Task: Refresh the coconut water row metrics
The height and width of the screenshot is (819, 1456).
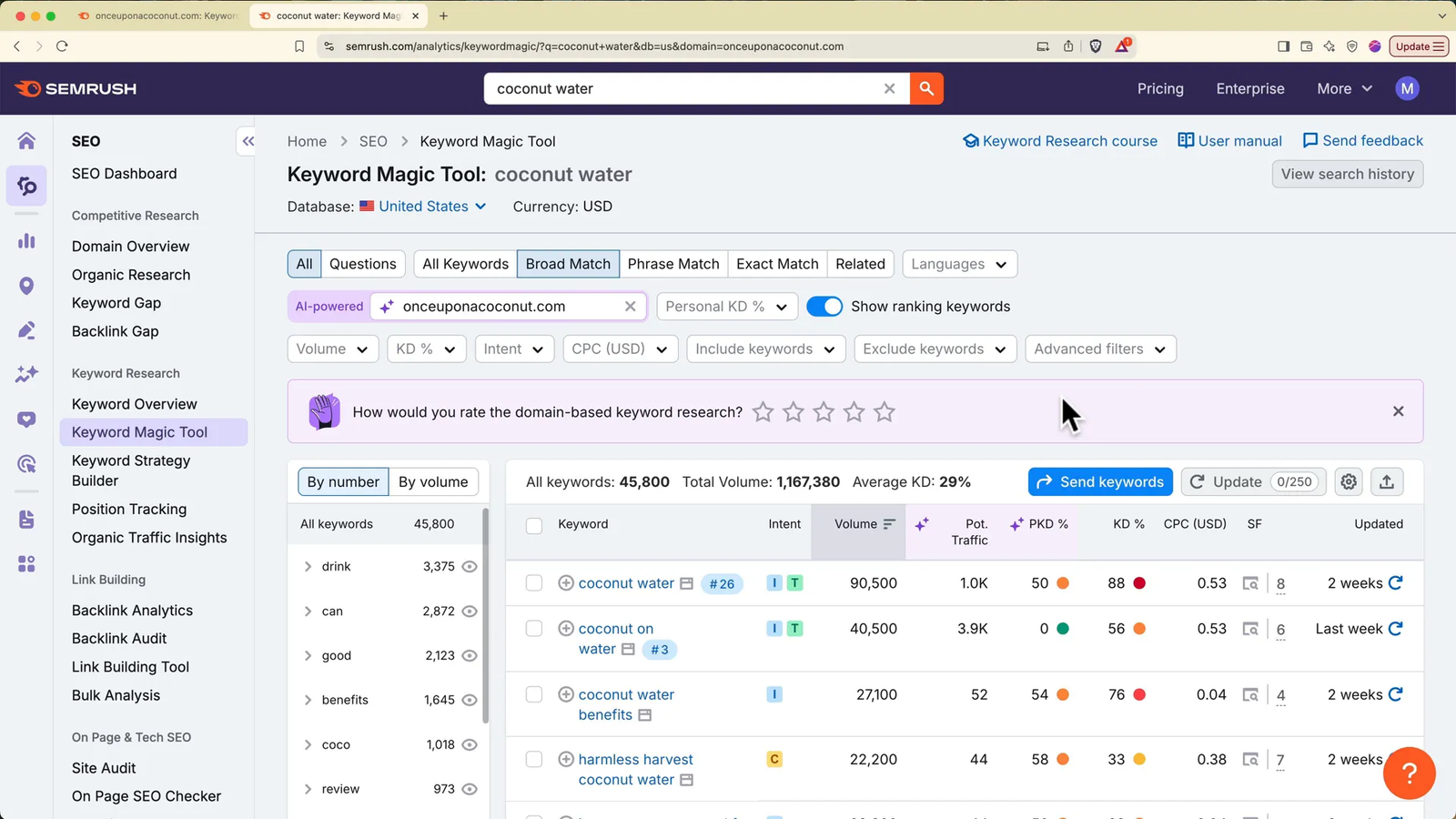Action: point(1395,582)
